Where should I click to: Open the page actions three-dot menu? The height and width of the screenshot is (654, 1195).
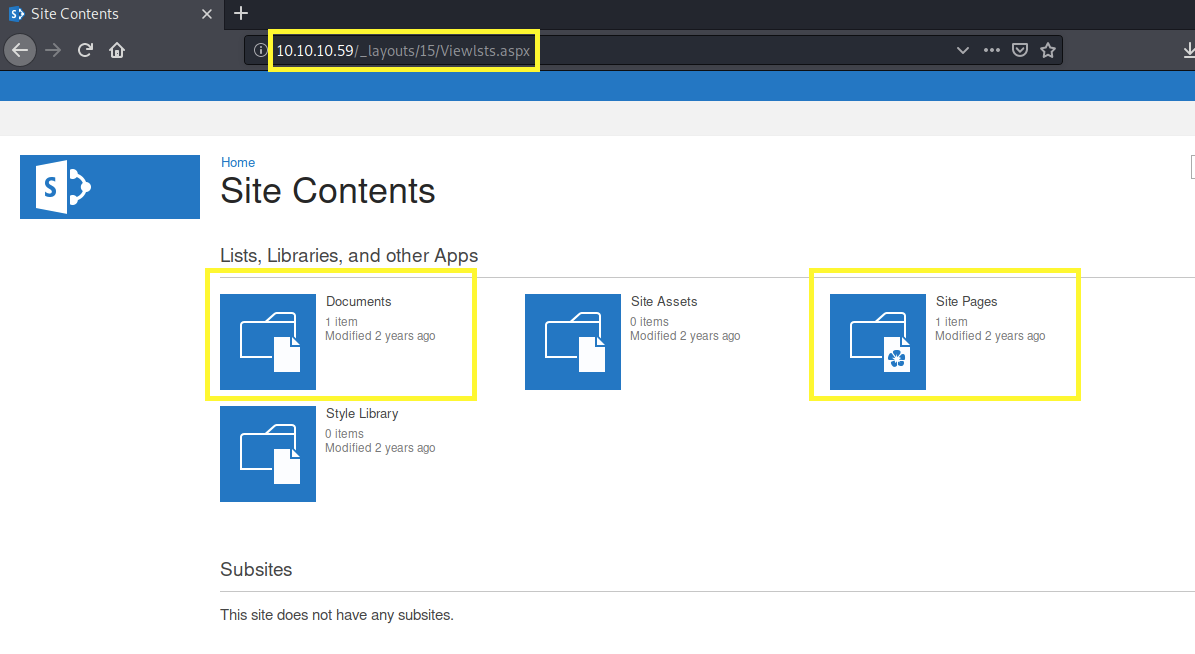(991, 50)
